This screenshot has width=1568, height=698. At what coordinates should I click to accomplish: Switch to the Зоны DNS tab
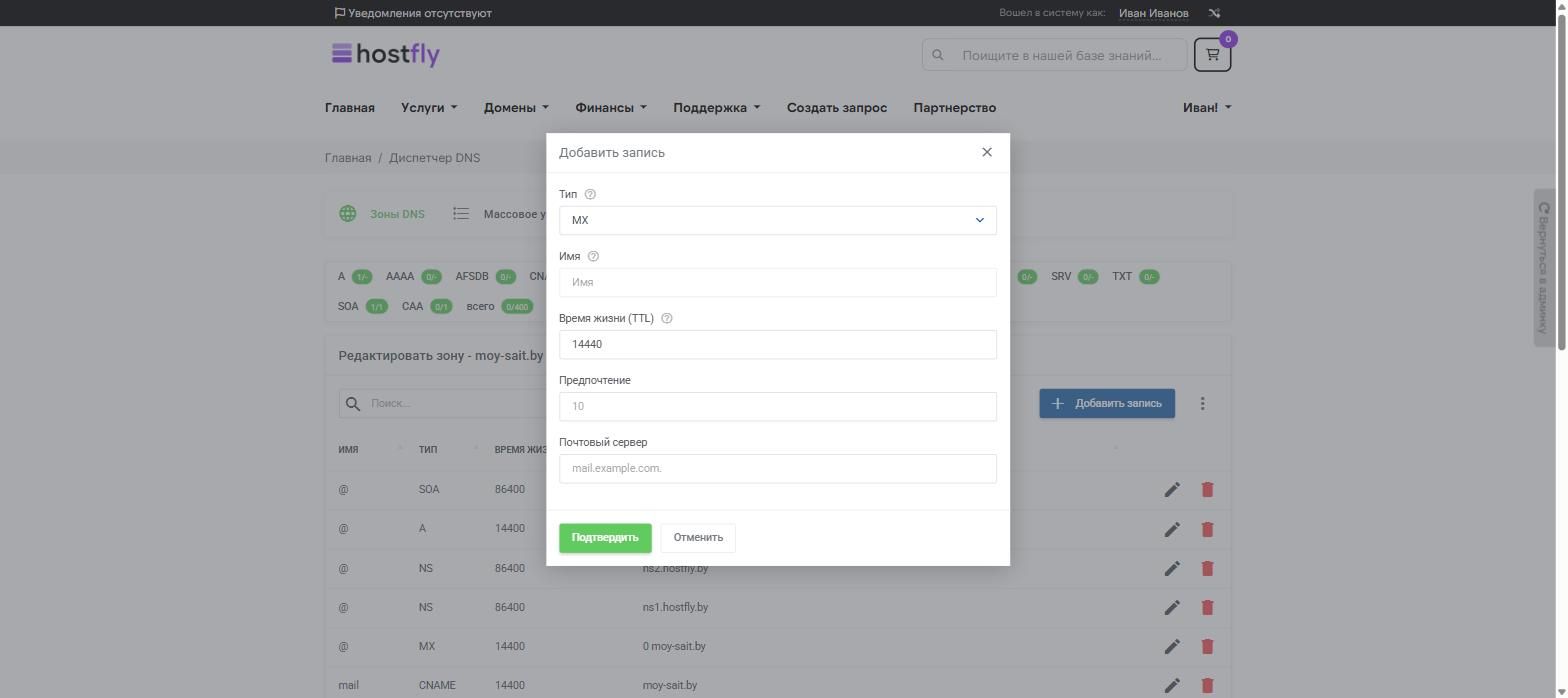point(382,214)
